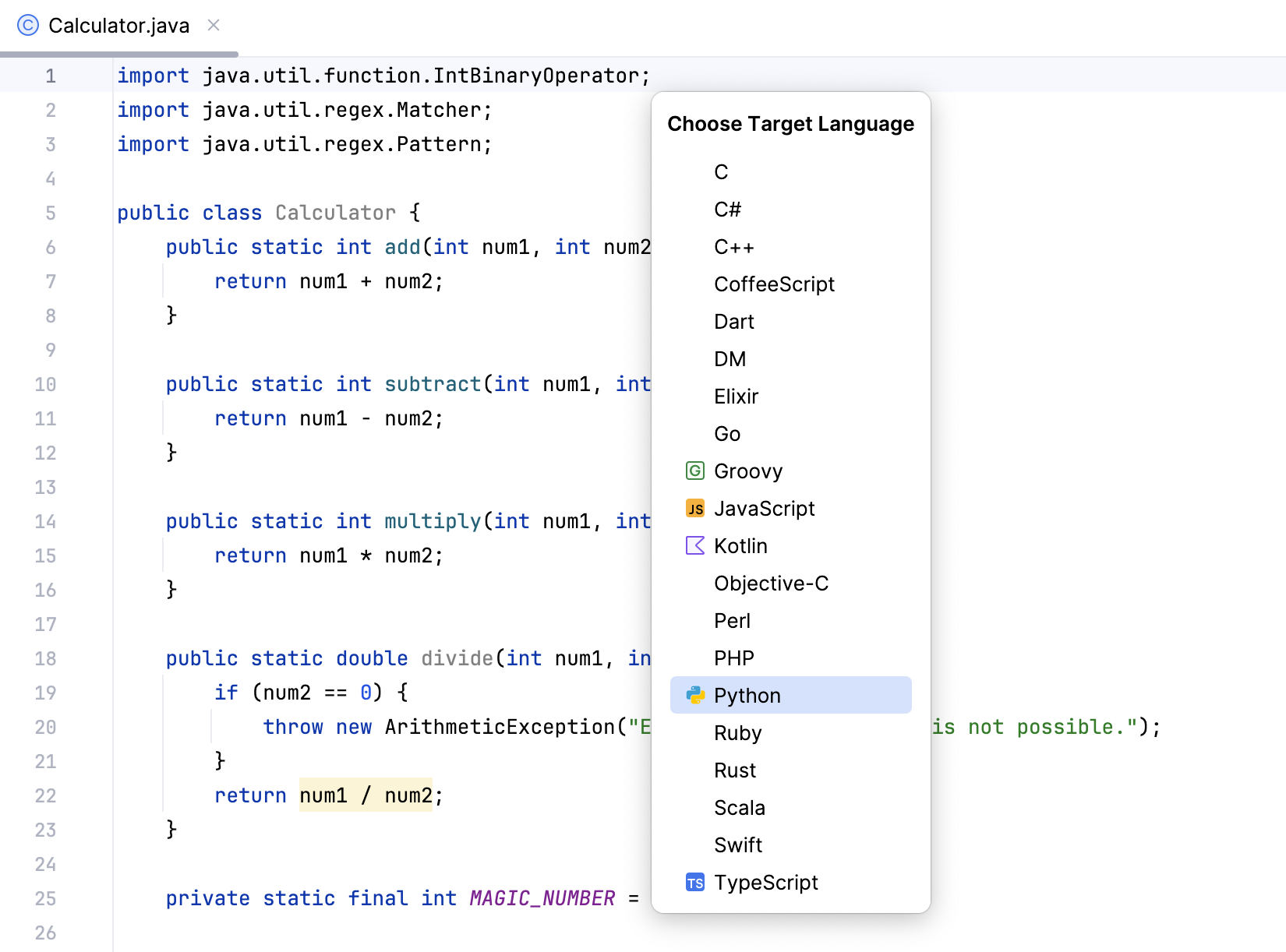The height and width of the screenshot is (952, 1286).
Task: Click the Python language icon
Action: coord(695,696)
